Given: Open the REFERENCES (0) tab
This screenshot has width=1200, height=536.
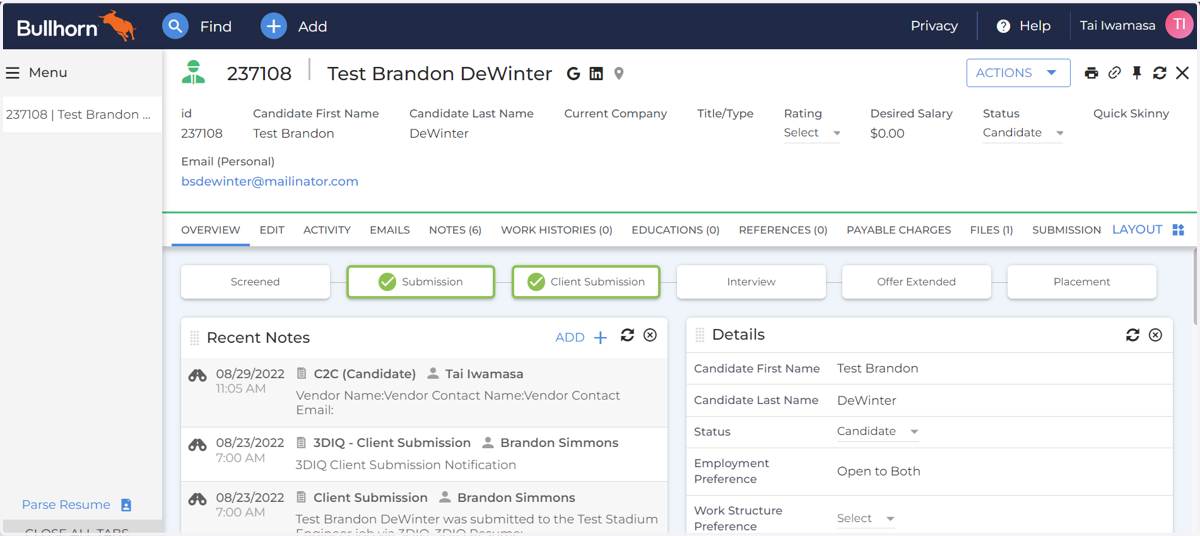Looking at the screenshot, I should pos(783,230).
